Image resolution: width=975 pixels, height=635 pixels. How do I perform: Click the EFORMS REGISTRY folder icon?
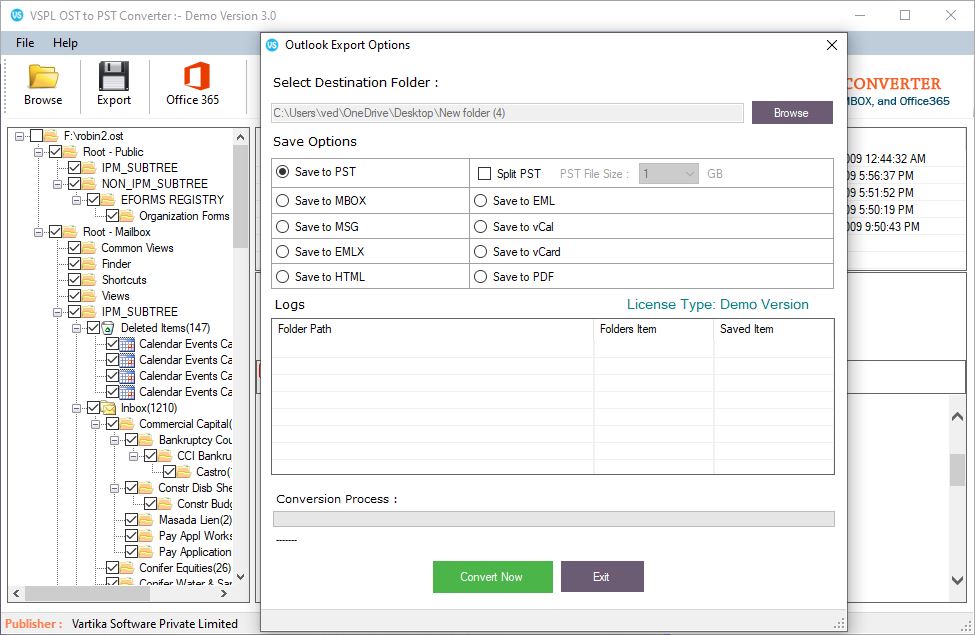tap(108, 200)
